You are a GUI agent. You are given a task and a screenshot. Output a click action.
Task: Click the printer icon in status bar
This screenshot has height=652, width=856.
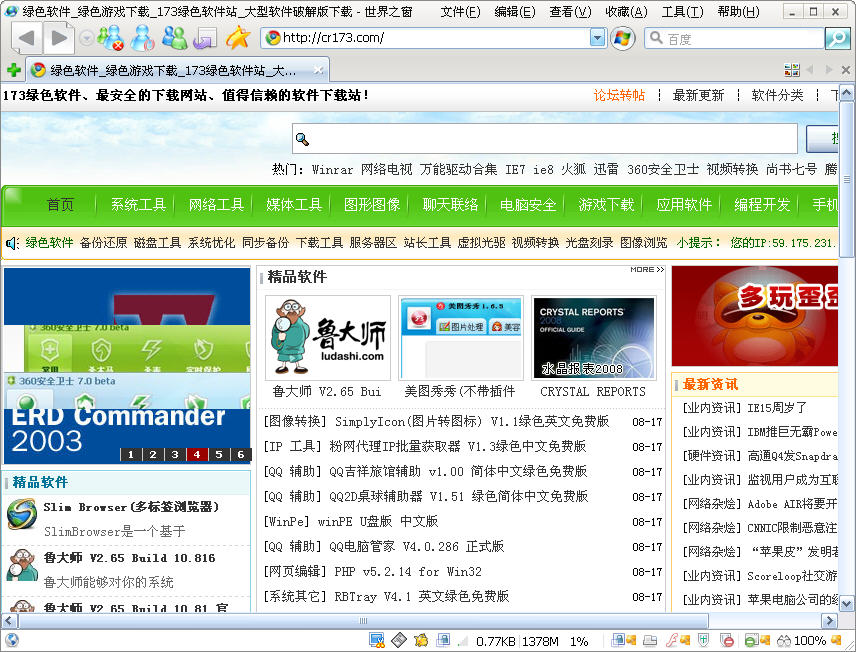[x=650, y=641]
